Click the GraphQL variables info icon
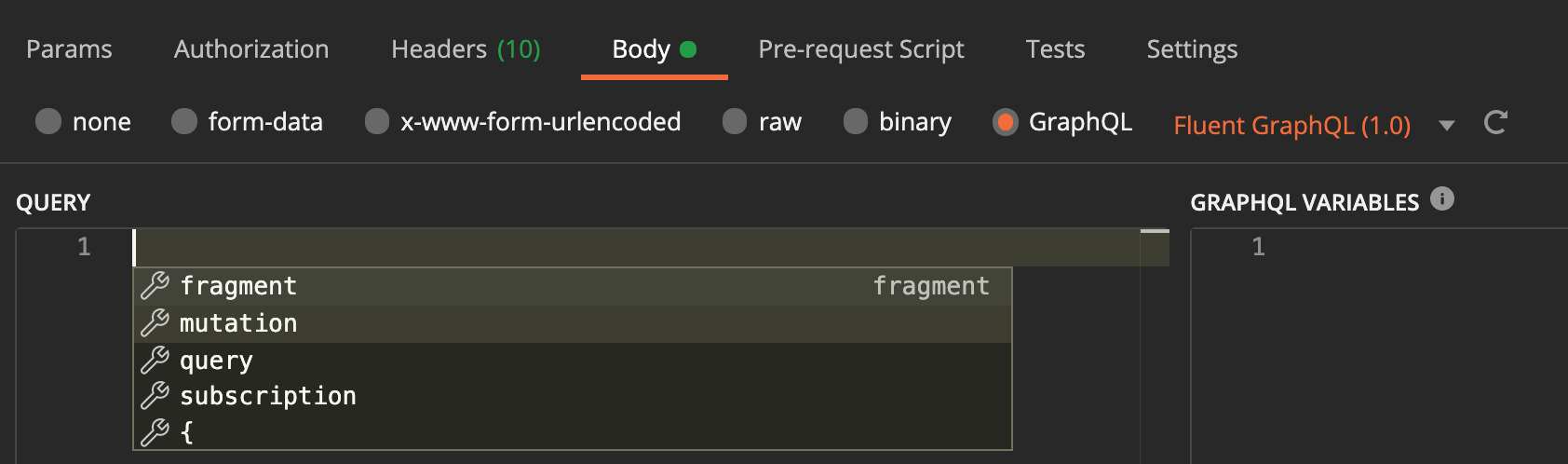1568x464 pixels. [x=1442, y=198]
